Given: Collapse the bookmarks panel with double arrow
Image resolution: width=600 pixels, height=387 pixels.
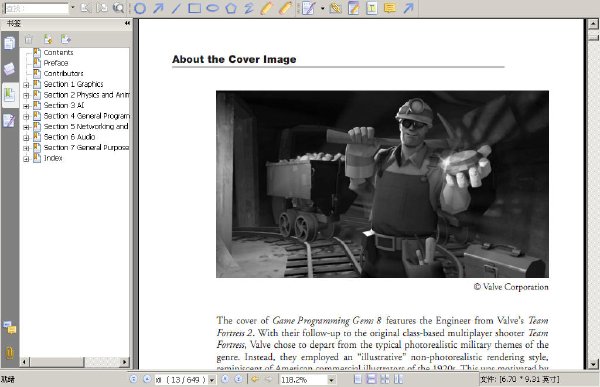Looking at the screenshot, I should point(127,23).
